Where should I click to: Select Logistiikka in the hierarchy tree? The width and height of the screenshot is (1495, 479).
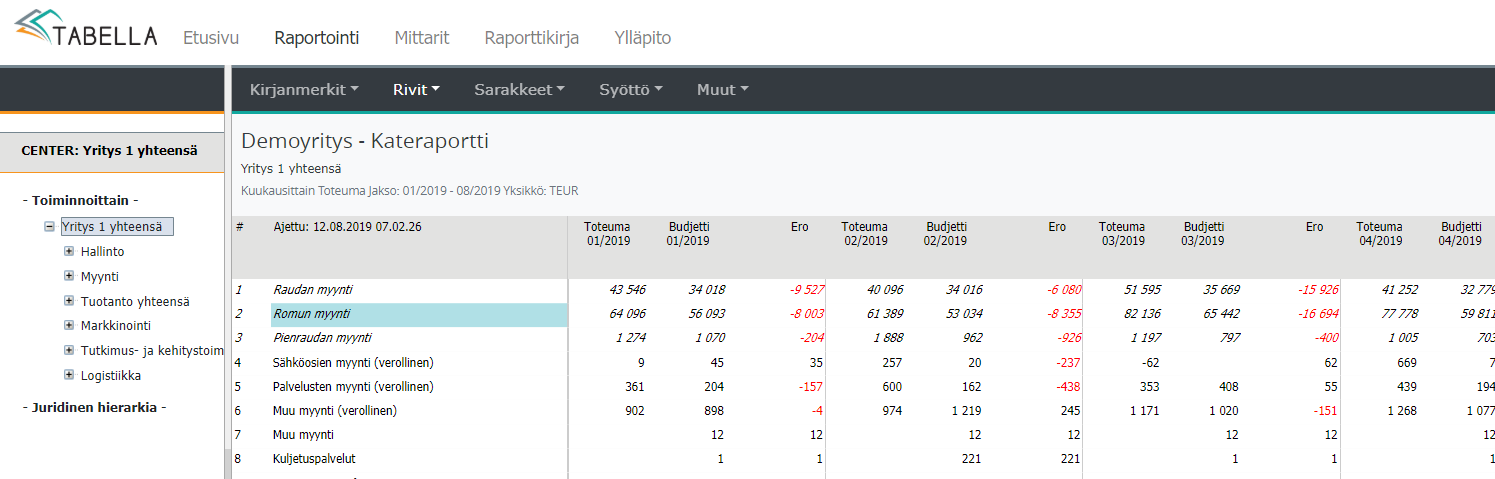pos(110,376)
